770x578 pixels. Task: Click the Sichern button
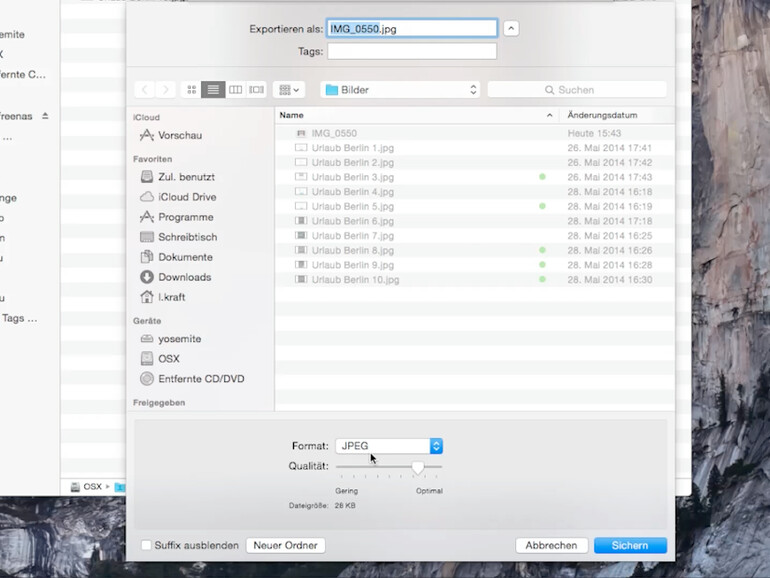click(629, 546)
